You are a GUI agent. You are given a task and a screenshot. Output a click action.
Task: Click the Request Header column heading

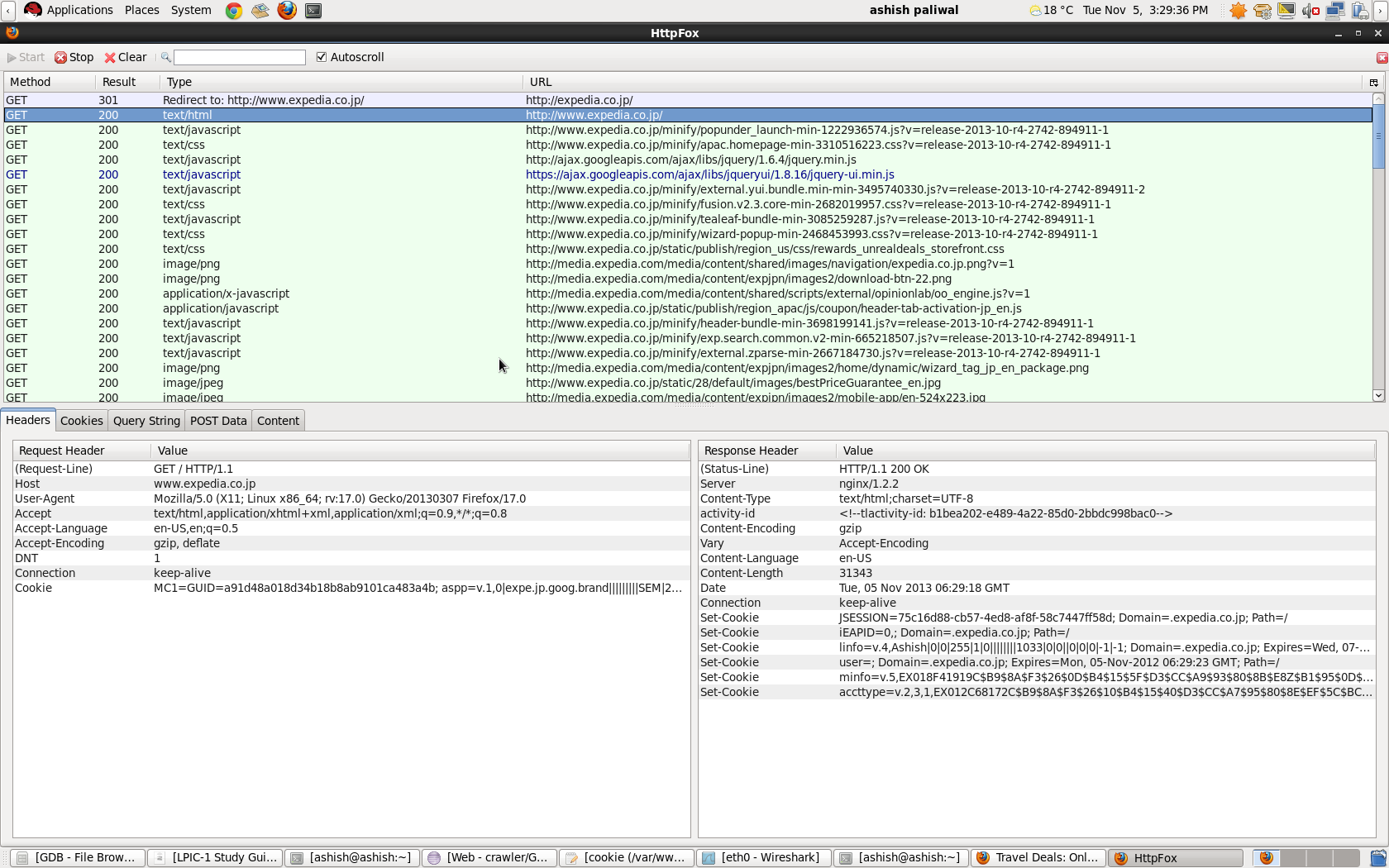pyautogui.click(x=82, y=451)
